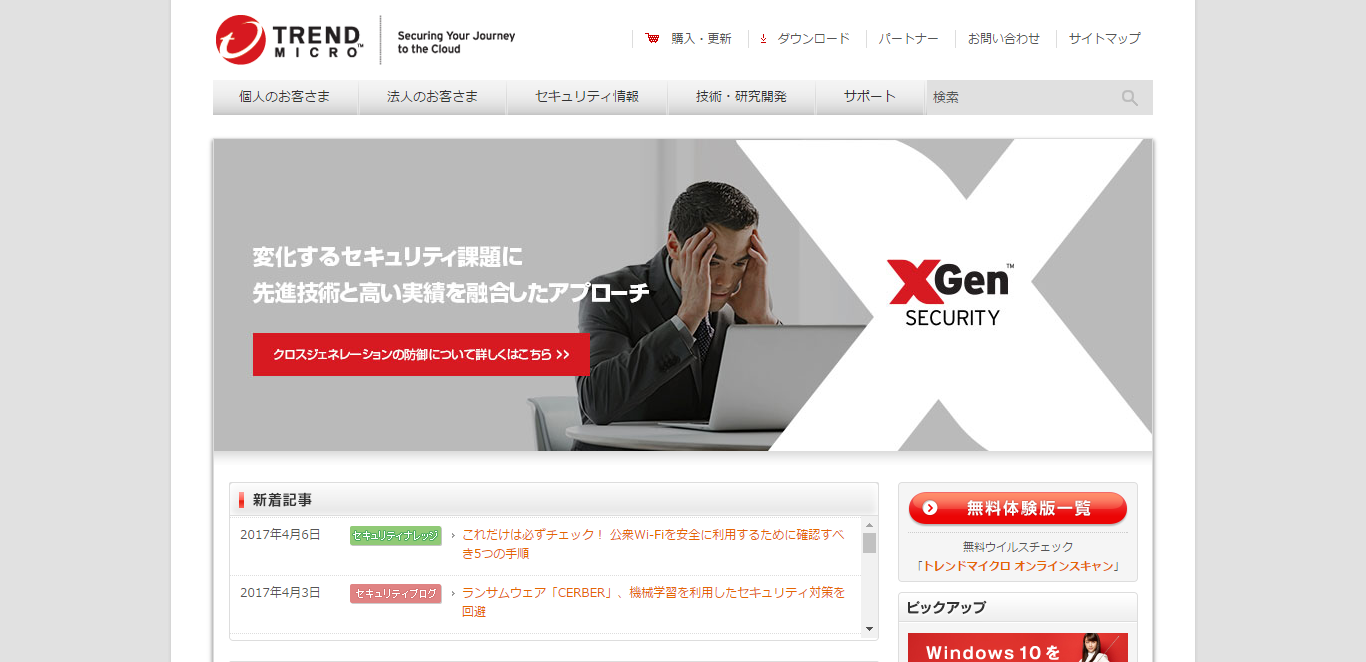This screenshot has width=1366, height=662.
Task: Open the 法人のお客さま menu
Action: (x=433, y=97)
